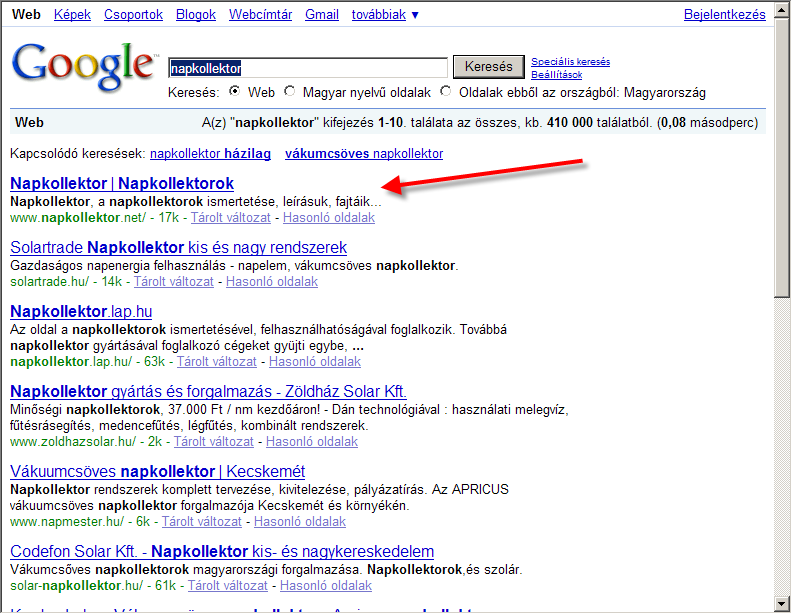Viewport: 792px width, 614px height.
Task: Open Hasonló oldalak for solartrade.hu
Action: pos(272,282)
